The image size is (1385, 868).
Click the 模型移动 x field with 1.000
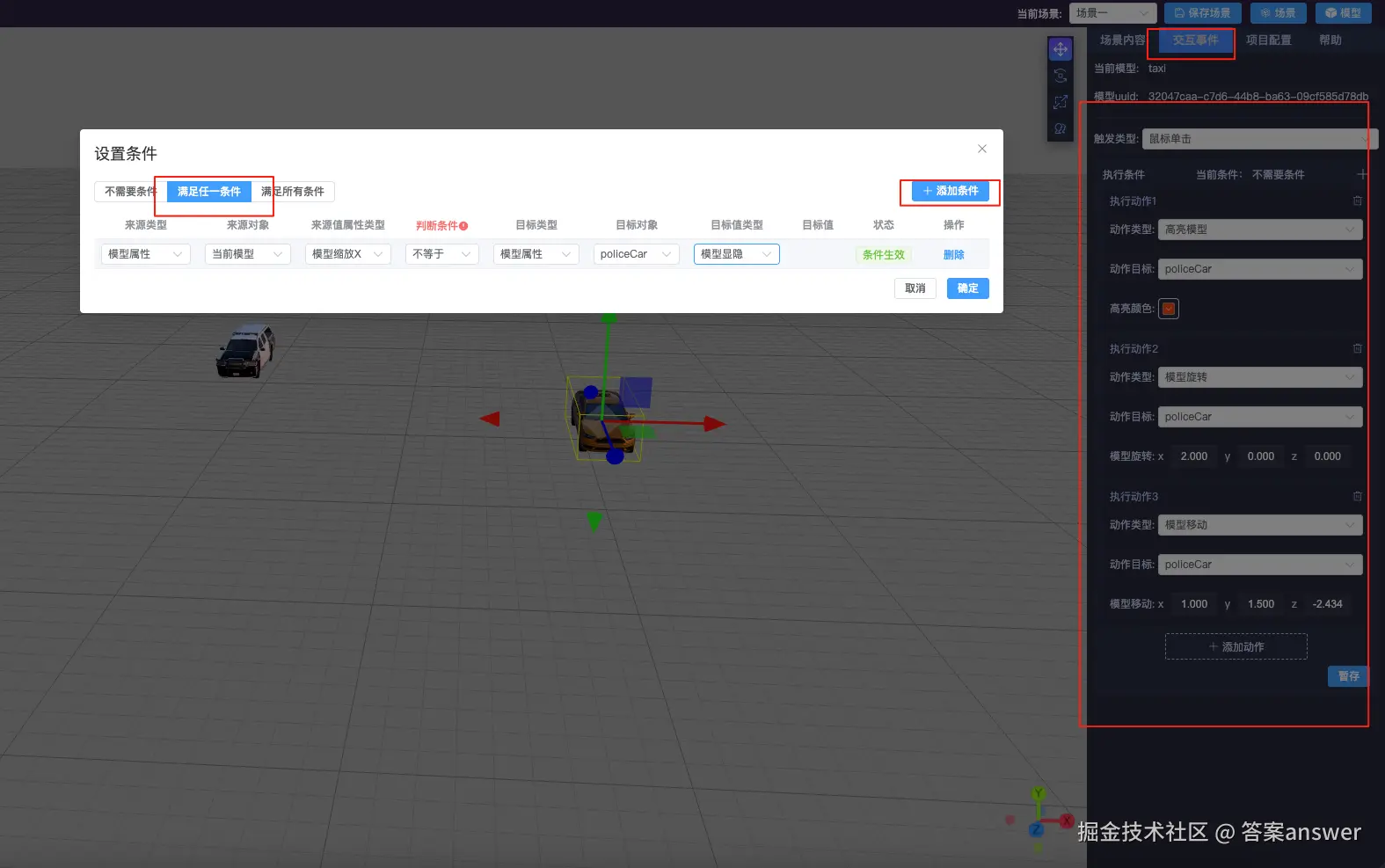1194,604
